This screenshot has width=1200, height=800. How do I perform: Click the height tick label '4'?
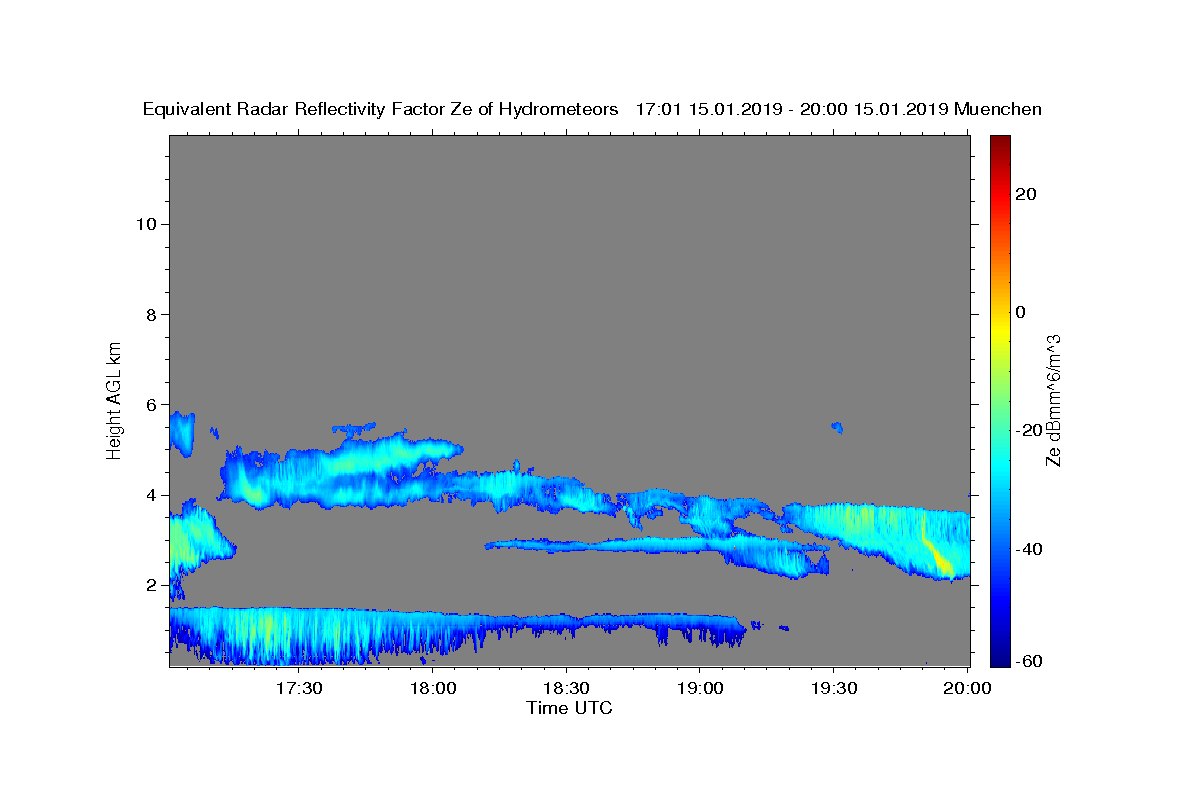151,495
